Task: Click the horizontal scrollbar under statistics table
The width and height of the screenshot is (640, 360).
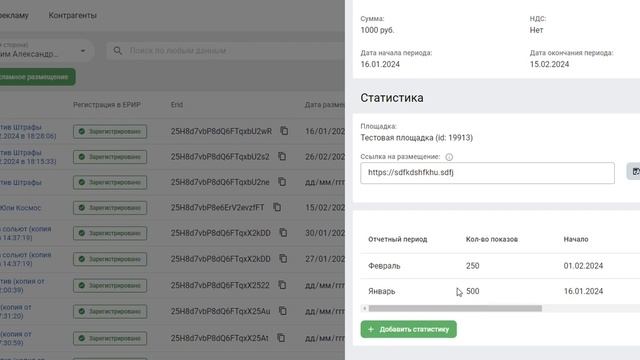Action: [455, 308]
